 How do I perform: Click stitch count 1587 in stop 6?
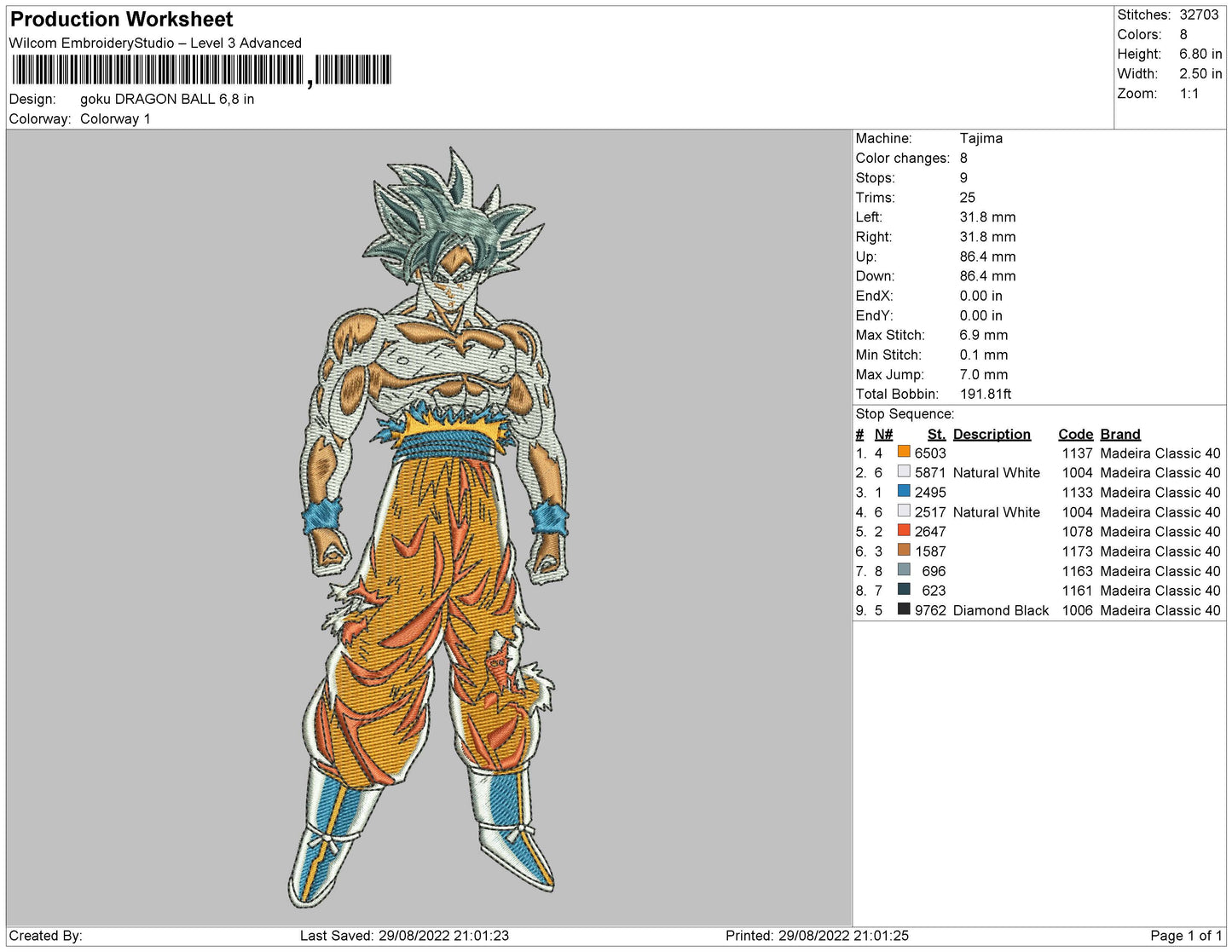pyautogui.click(x=930, y=551)
